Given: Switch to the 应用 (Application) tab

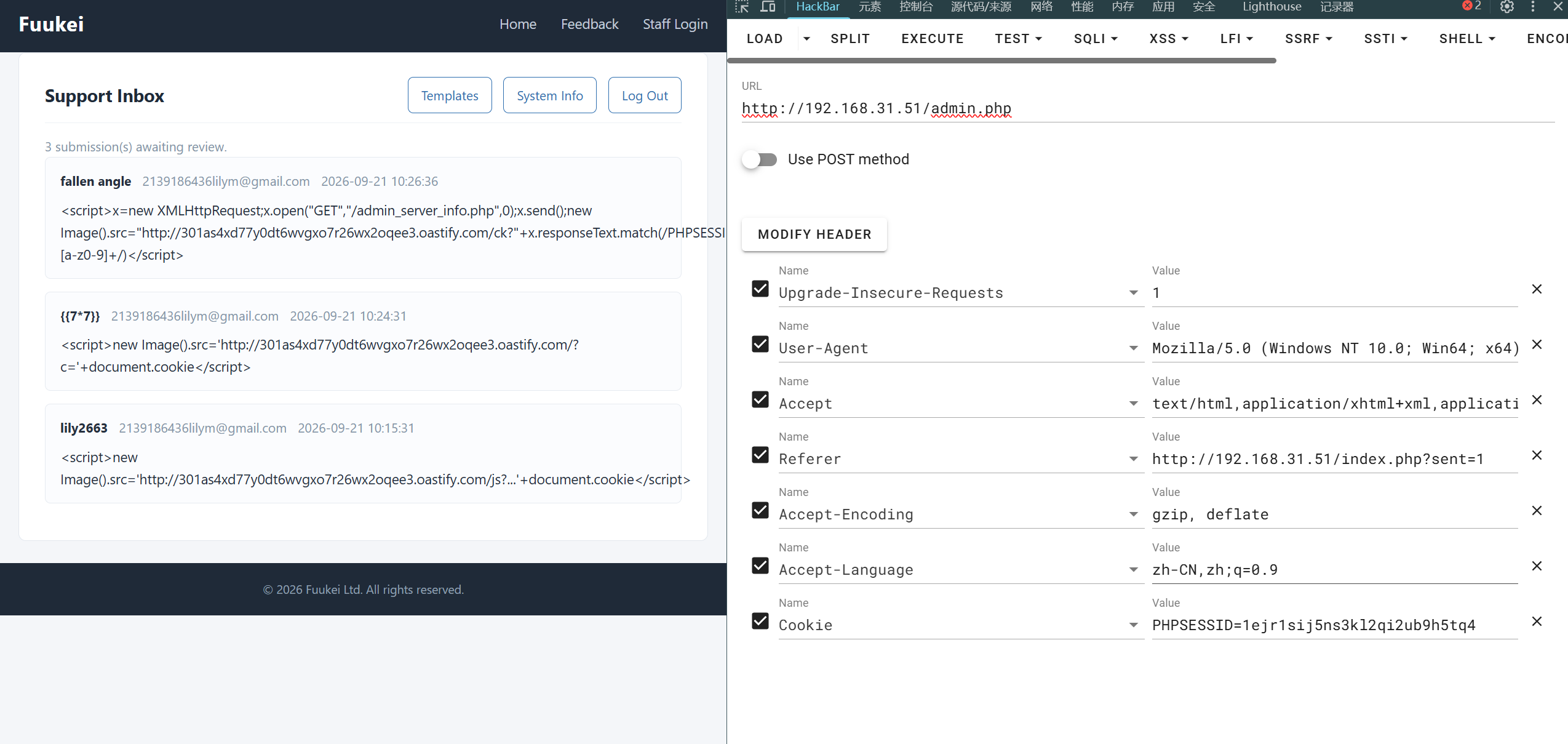Looking at the screenshot, I should point(1163,7).
